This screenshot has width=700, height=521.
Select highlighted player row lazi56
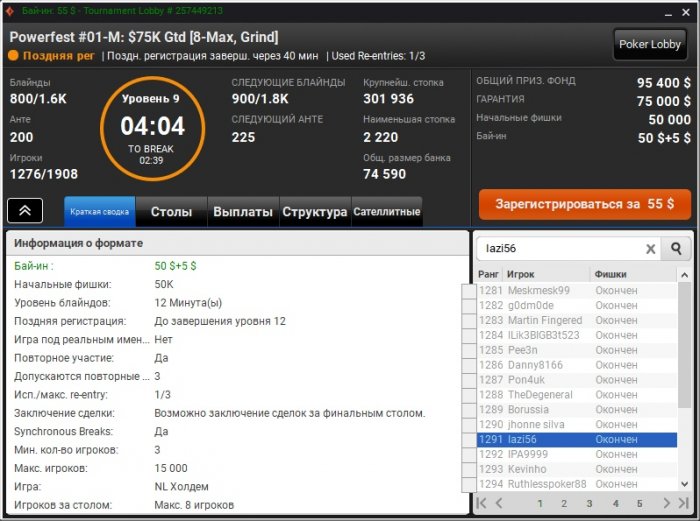[577, 439]
